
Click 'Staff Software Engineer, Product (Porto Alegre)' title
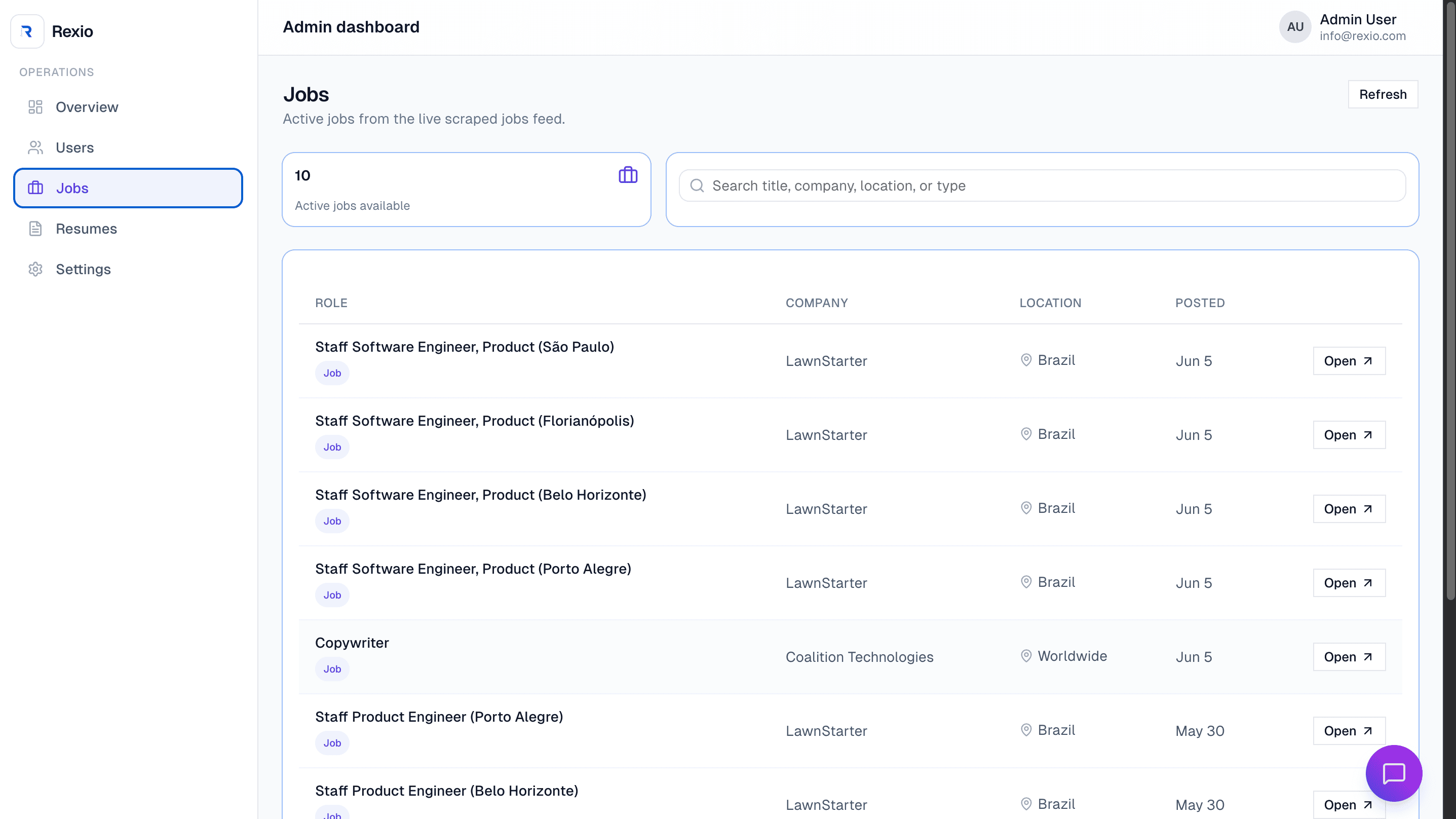point(473,569)
